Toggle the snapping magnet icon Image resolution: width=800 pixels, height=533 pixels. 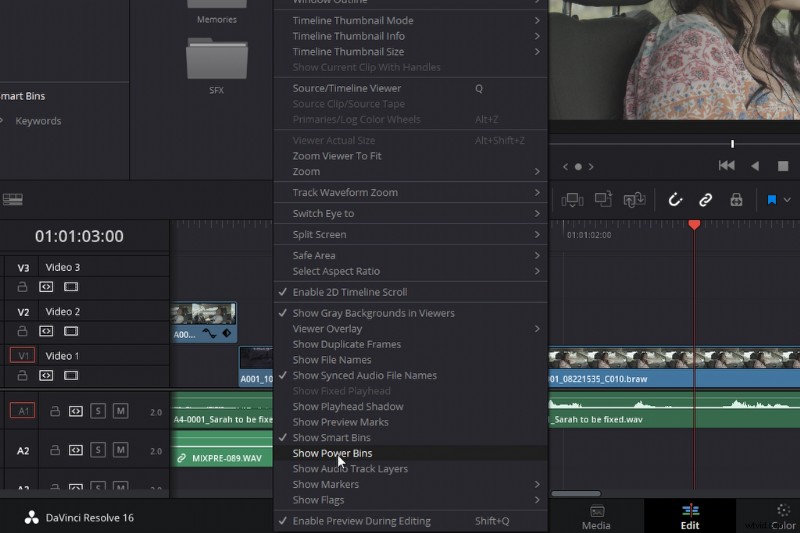point(675,199)
